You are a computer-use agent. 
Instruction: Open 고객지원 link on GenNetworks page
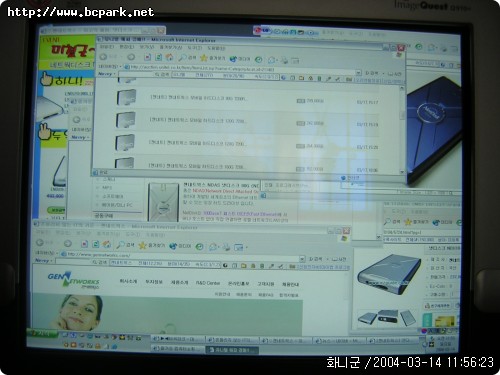(x=266, y=284)
